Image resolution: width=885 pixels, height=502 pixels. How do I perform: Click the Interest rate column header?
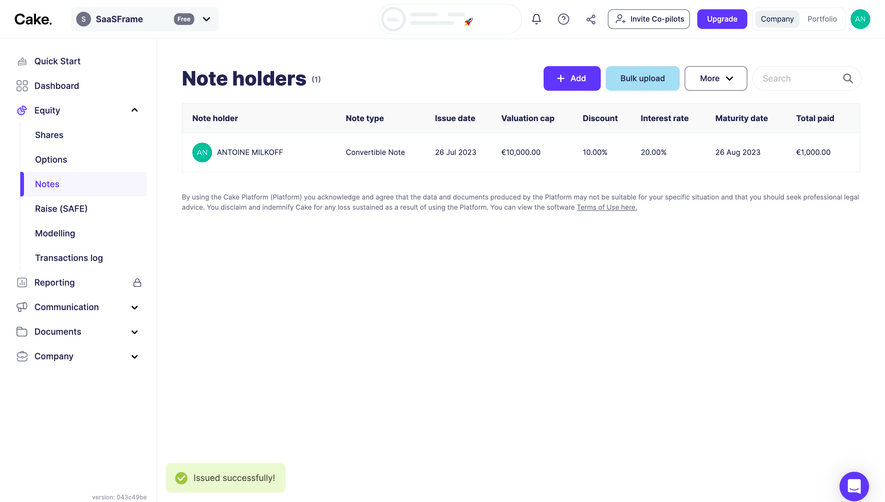(664, 119)
